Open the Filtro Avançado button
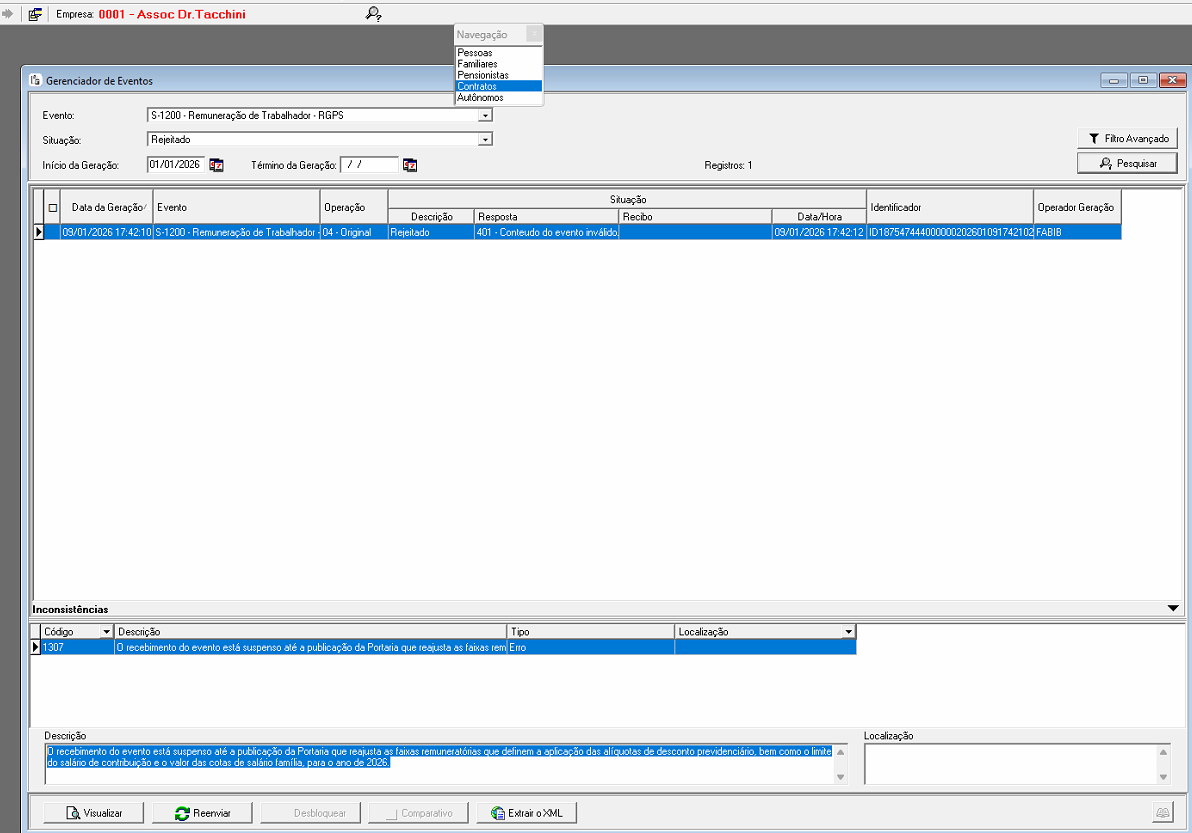This screenshot has height=833, width=1192. click(1127, 138)
